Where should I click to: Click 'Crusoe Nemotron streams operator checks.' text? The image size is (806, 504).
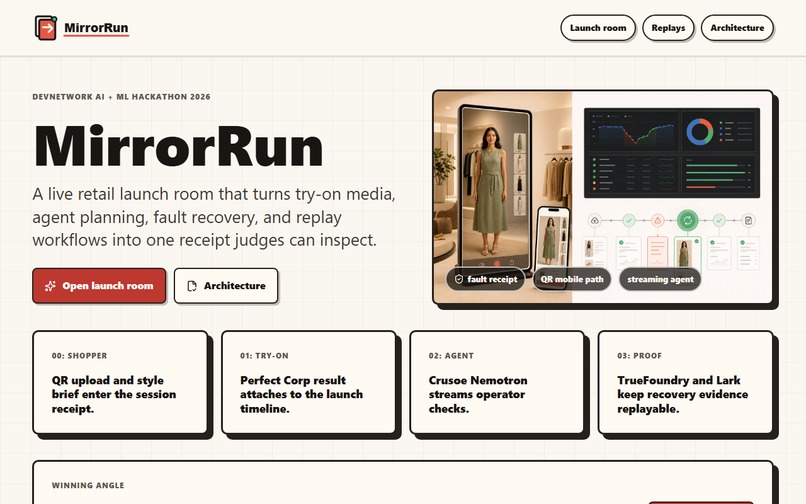coord(478,394)
